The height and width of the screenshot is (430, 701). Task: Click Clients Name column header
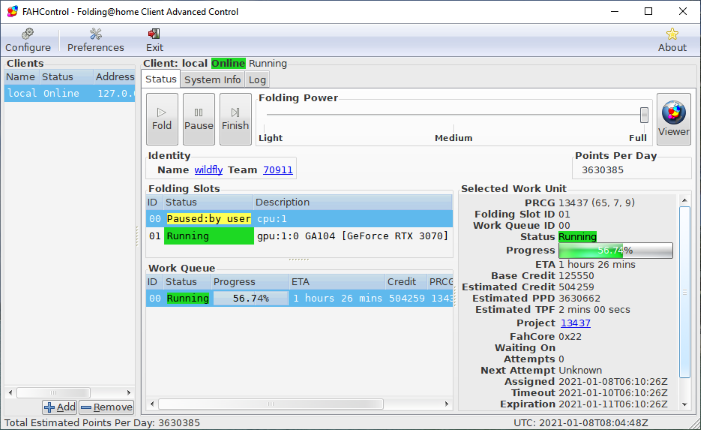click(x=21, y=77)
